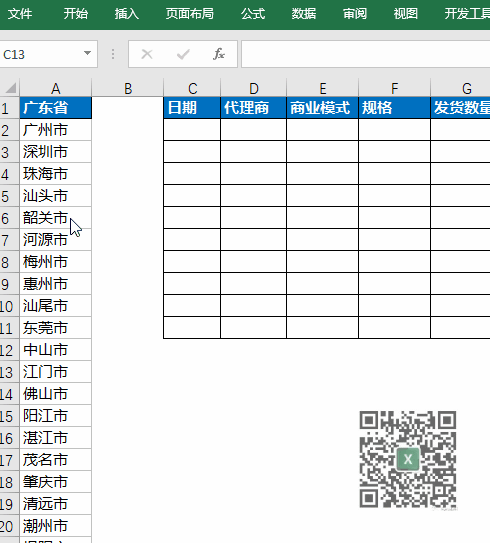Open the 数据 ribbon tab
Screen dimensions: 490x543
[x=304, y=14]
